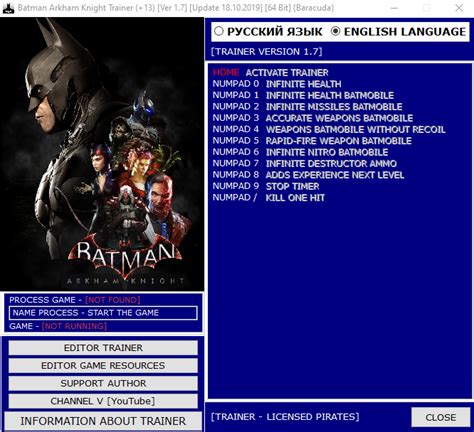This screenshot has height=432, width=474.
Task: Minimize the trainer window
Action: tap(394, 8)
